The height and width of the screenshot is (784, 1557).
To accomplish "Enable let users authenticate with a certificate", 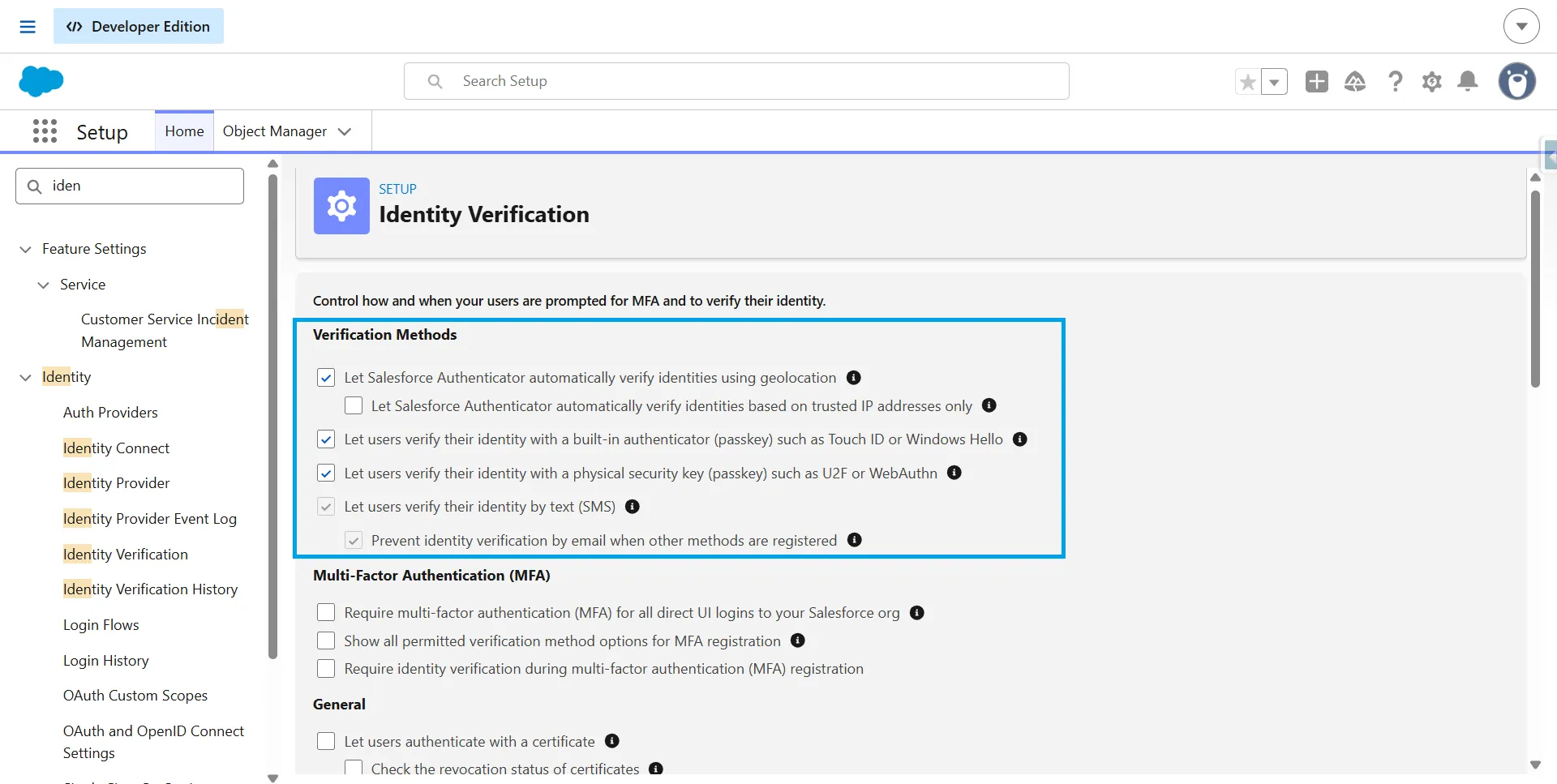I will pos(326,741).
